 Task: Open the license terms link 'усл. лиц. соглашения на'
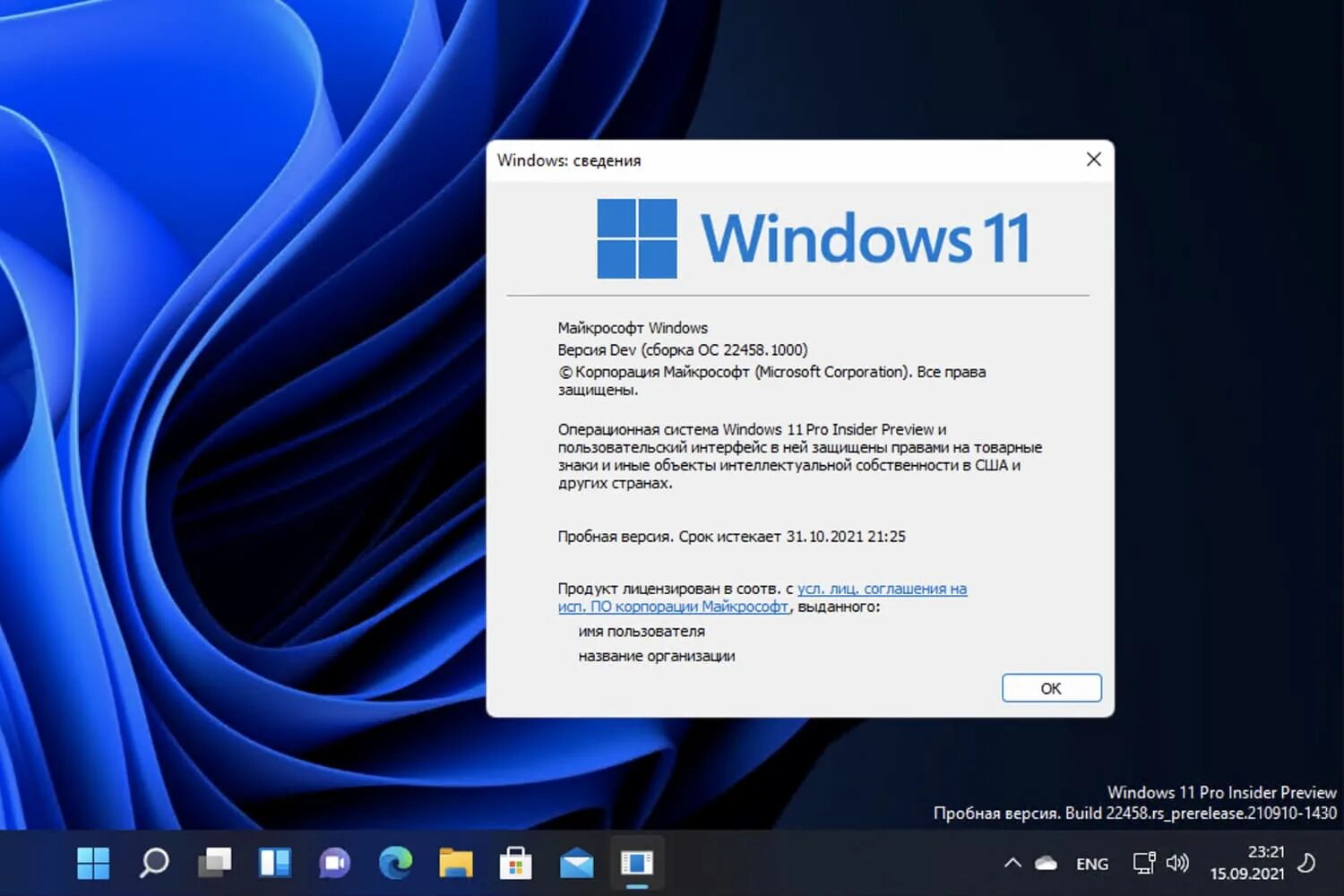(882, 589)
